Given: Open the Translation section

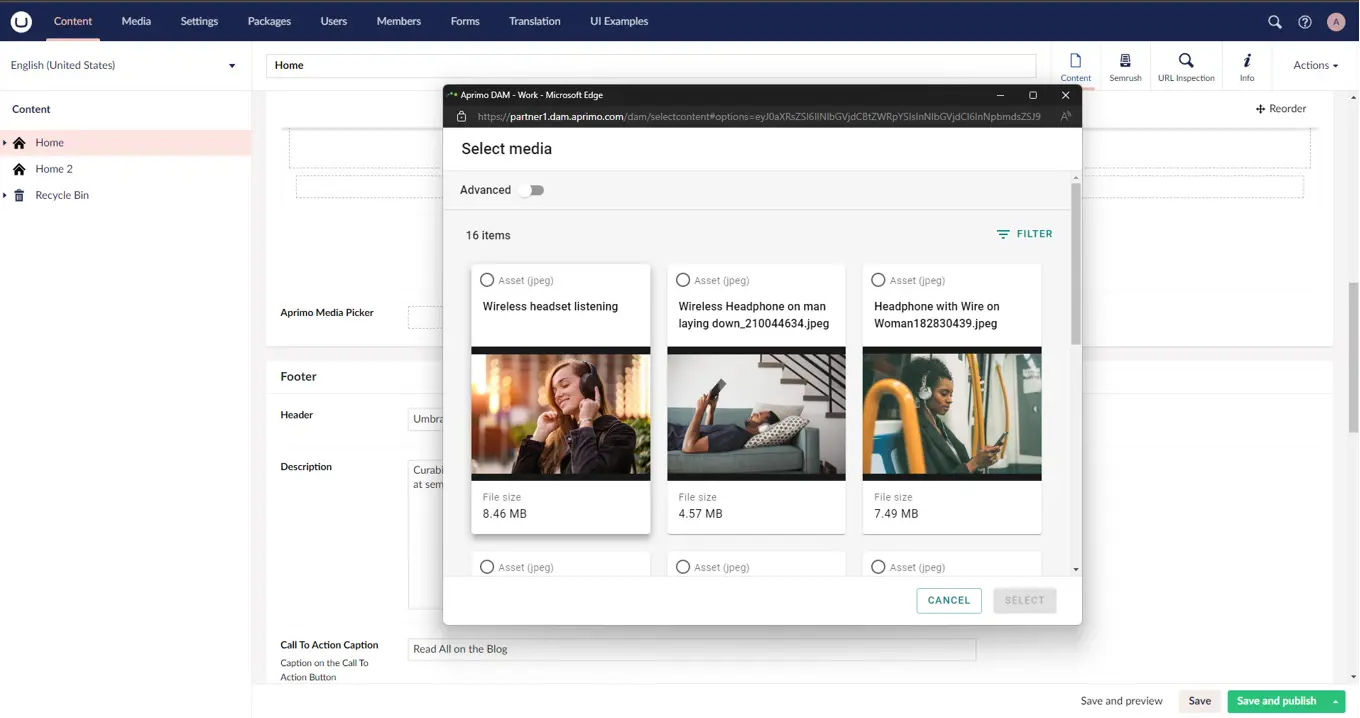Looking at the screenshot, I should pyautogui.click(x=534, y=21).
